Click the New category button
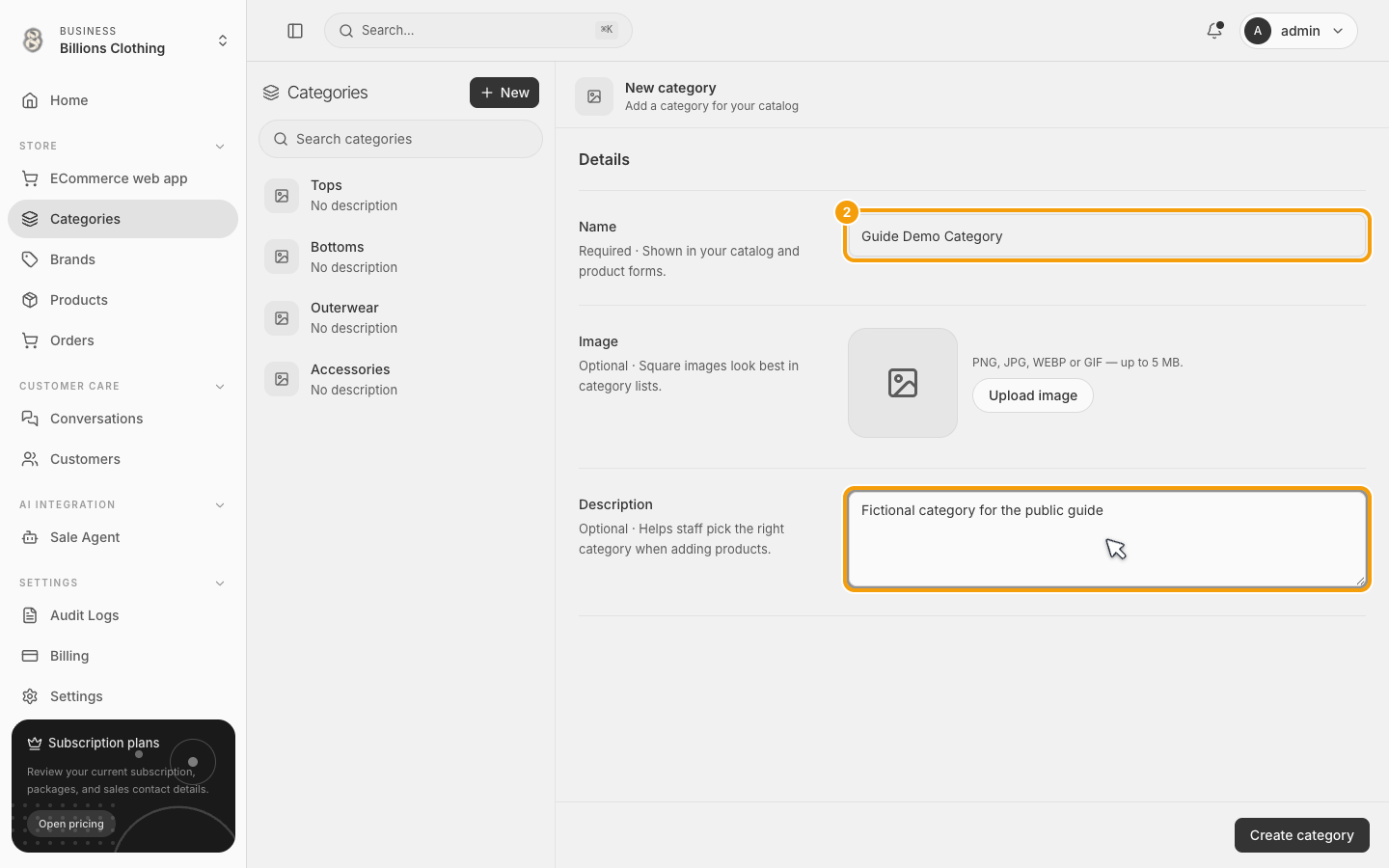Image resolution: width=1389 pixels, height=868 pixels. click(x=504, y=93)
